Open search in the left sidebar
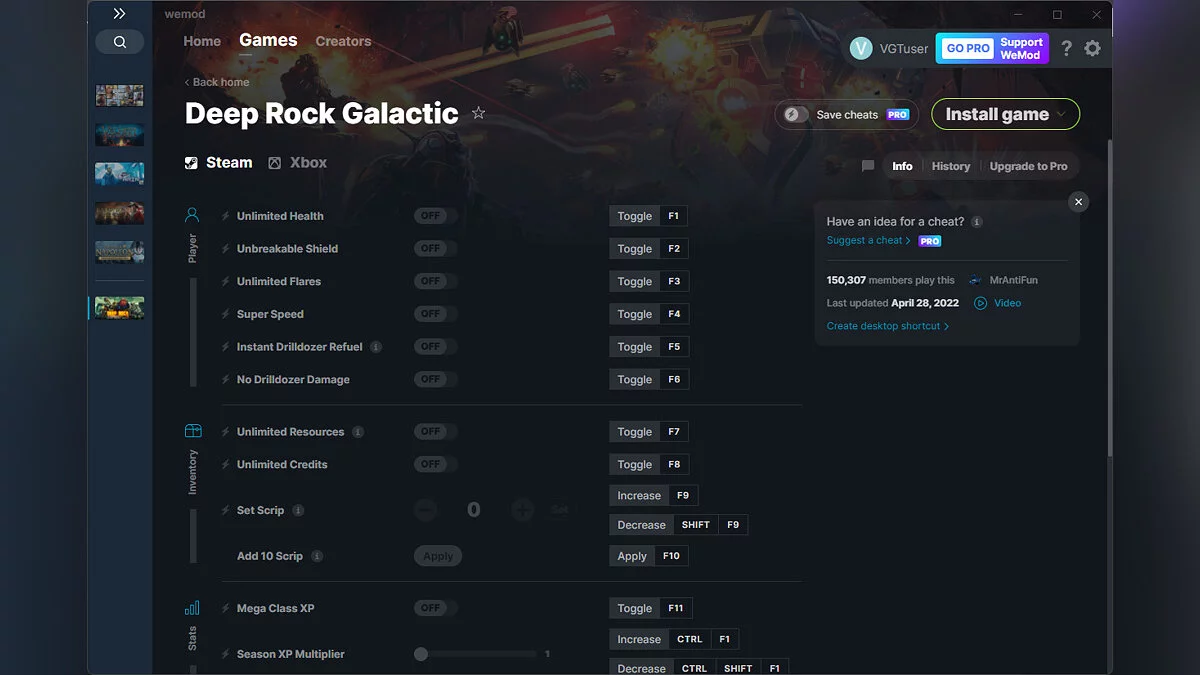The height and width of the screenshot is (675, 1200). (x=119, y=42)
